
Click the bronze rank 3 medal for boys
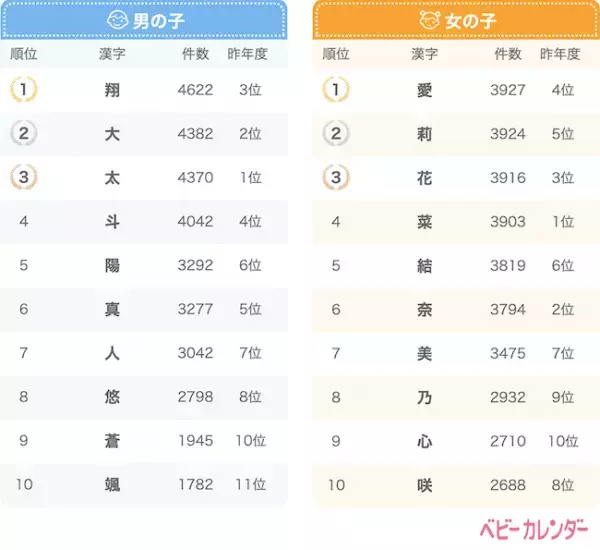point(23,178)
